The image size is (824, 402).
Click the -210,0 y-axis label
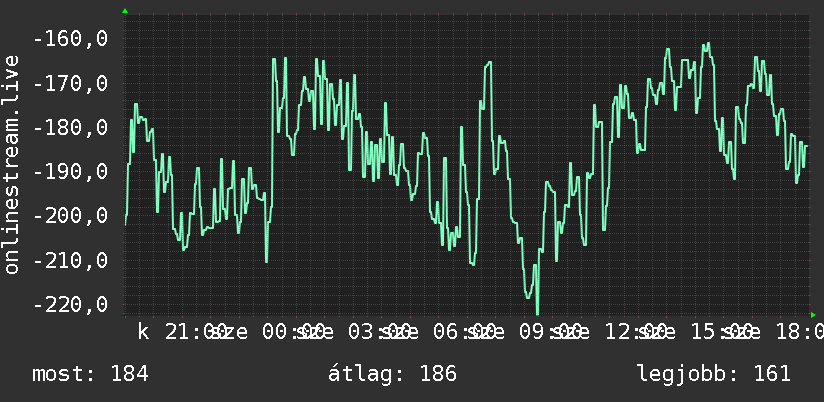coord(70,261)
